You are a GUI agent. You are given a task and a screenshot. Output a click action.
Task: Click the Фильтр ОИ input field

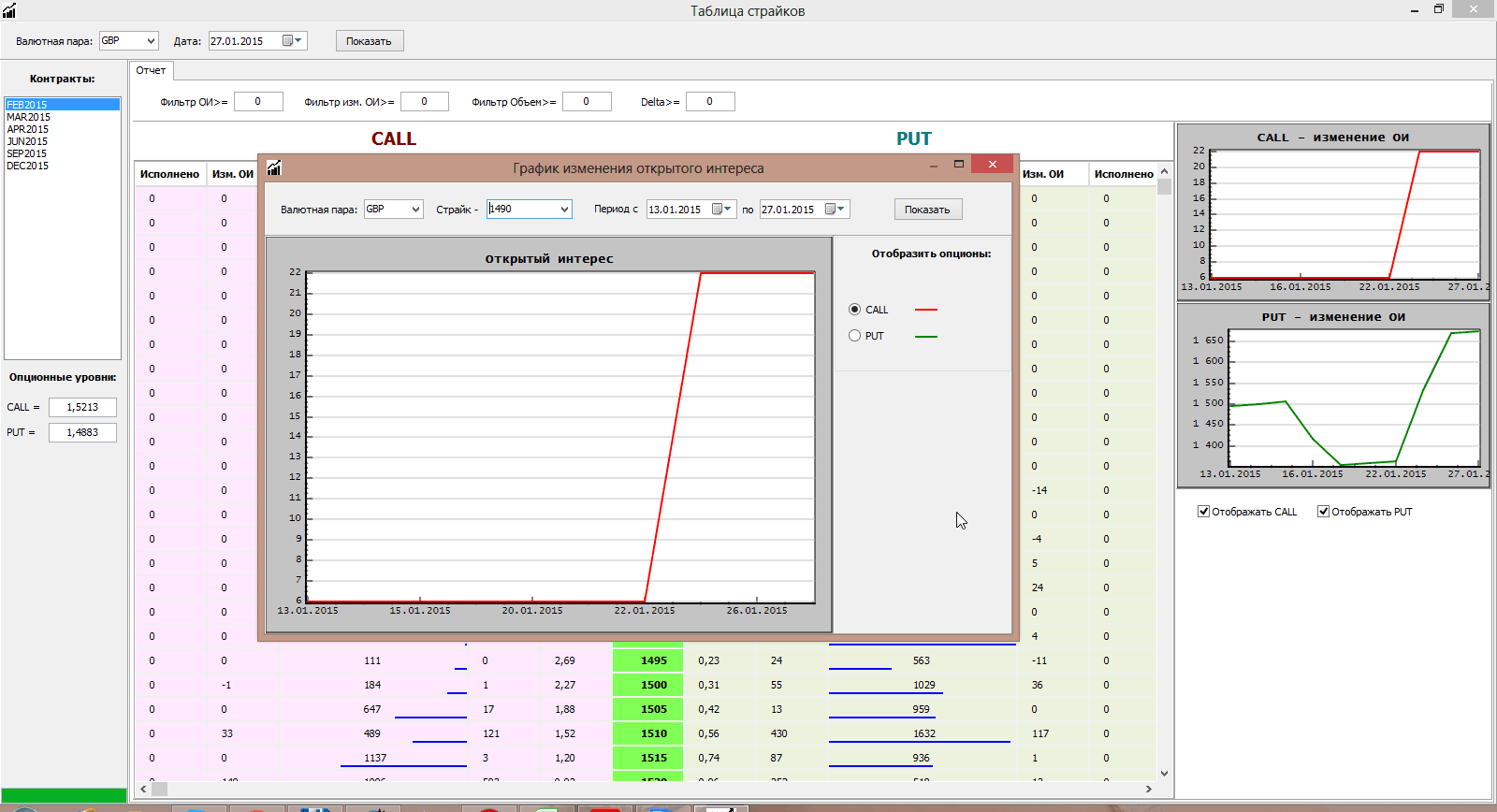pos(257,102)
